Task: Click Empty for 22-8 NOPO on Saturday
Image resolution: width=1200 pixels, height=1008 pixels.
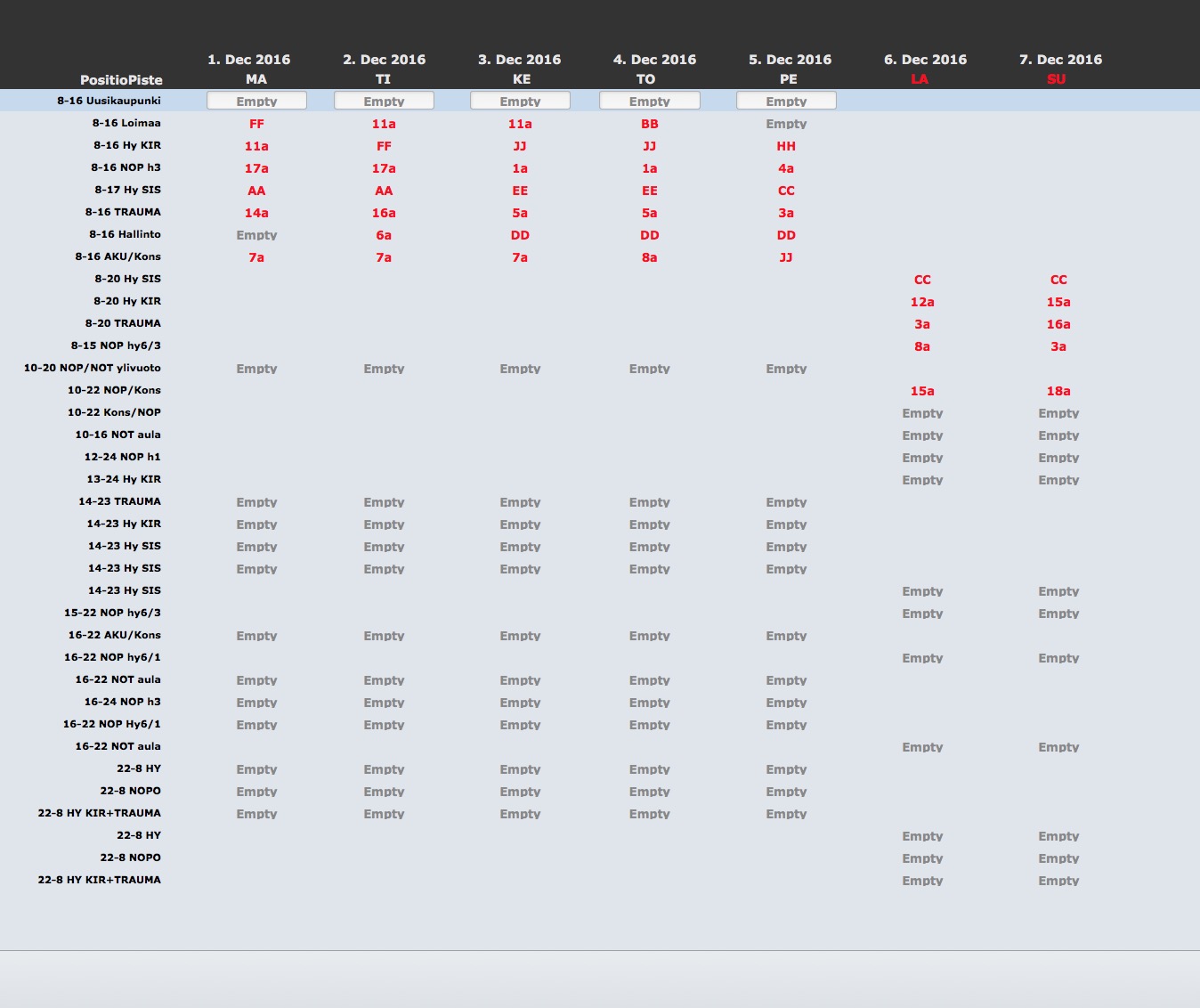Action: point(922,858)
